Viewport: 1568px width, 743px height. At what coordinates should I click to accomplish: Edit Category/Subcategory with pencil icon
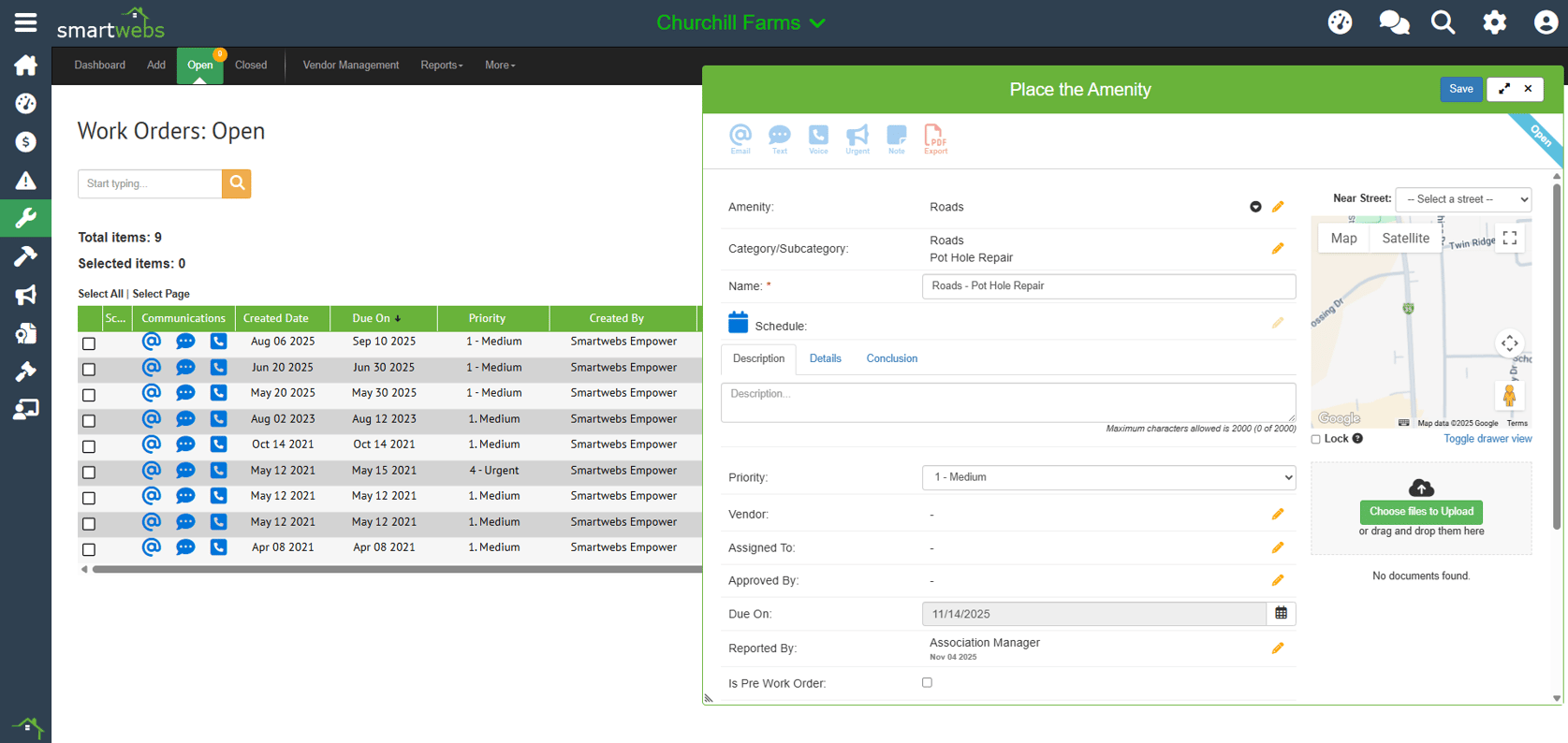point(1278,249)
